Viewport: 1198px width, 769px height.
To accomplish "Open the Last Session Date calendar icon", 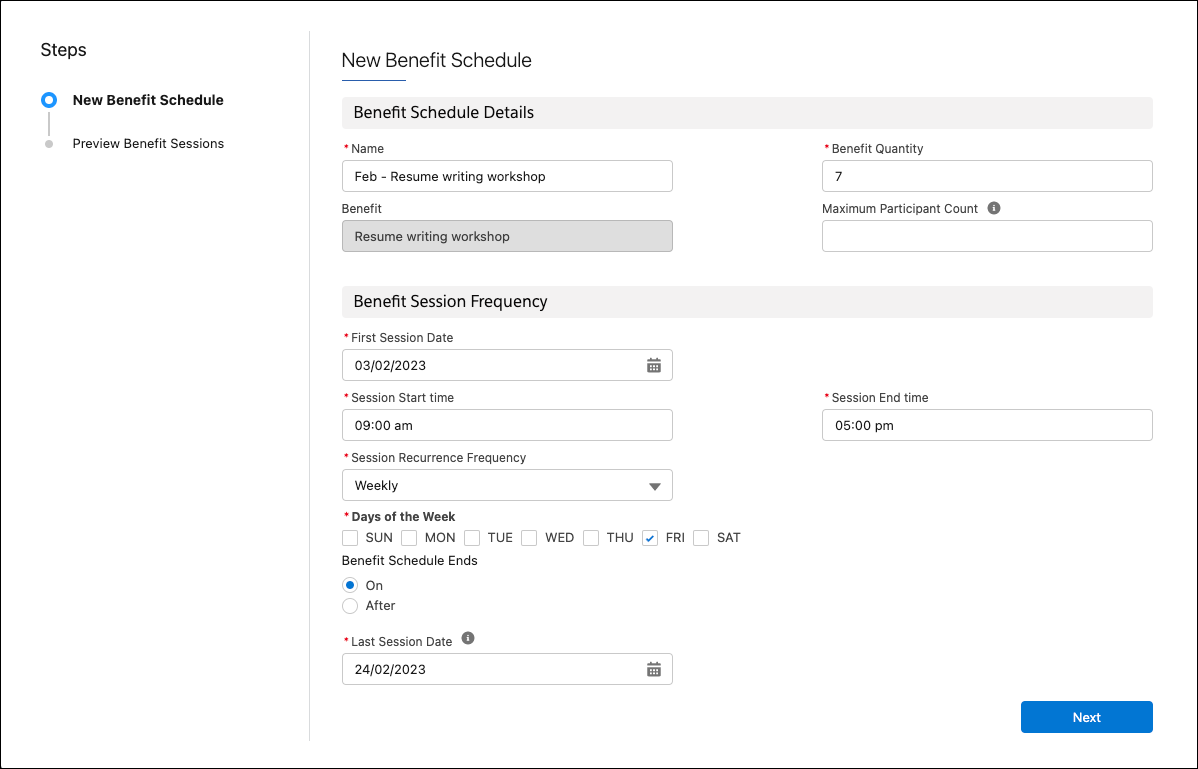I will [x=653, y=669].
